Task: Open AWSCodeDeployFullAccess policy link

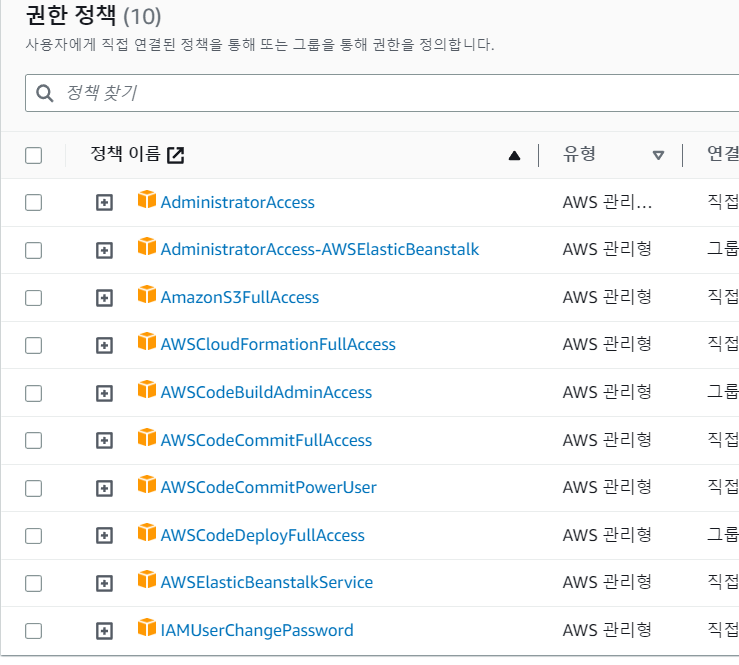Action: click(x=263, y=535)
